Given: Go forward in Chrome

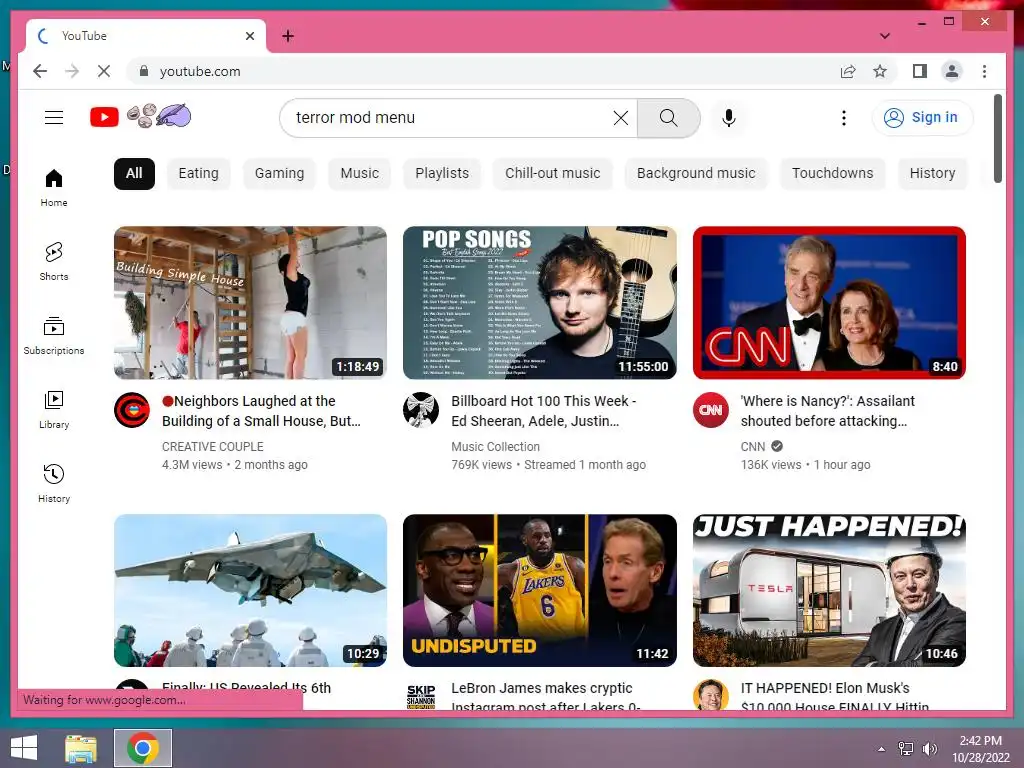Looking at the screenshot, I should [72, 71].
